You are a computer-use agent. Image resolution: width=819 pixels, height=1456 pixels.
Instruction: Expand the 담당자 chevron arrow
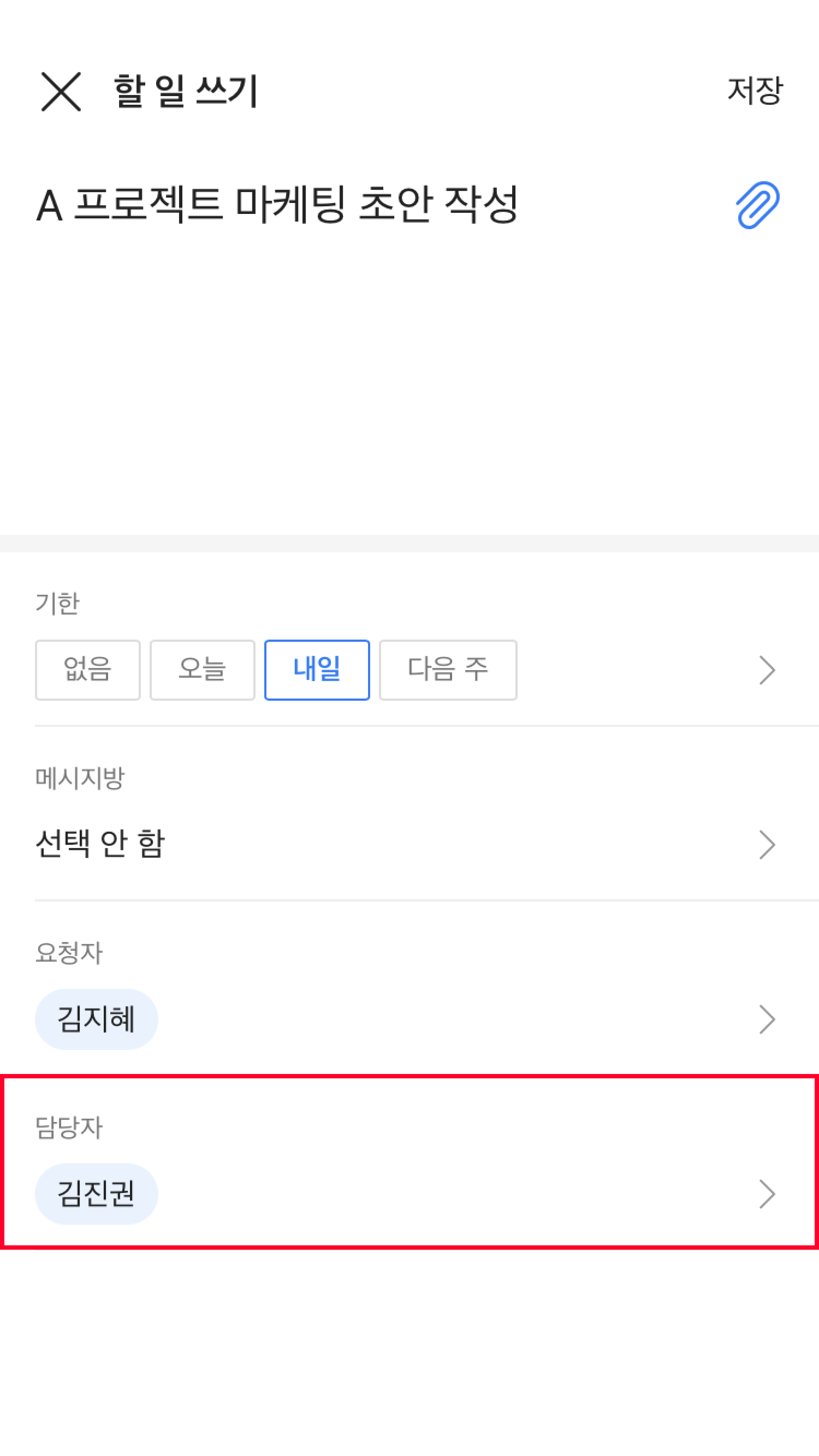coord(767,1194)
